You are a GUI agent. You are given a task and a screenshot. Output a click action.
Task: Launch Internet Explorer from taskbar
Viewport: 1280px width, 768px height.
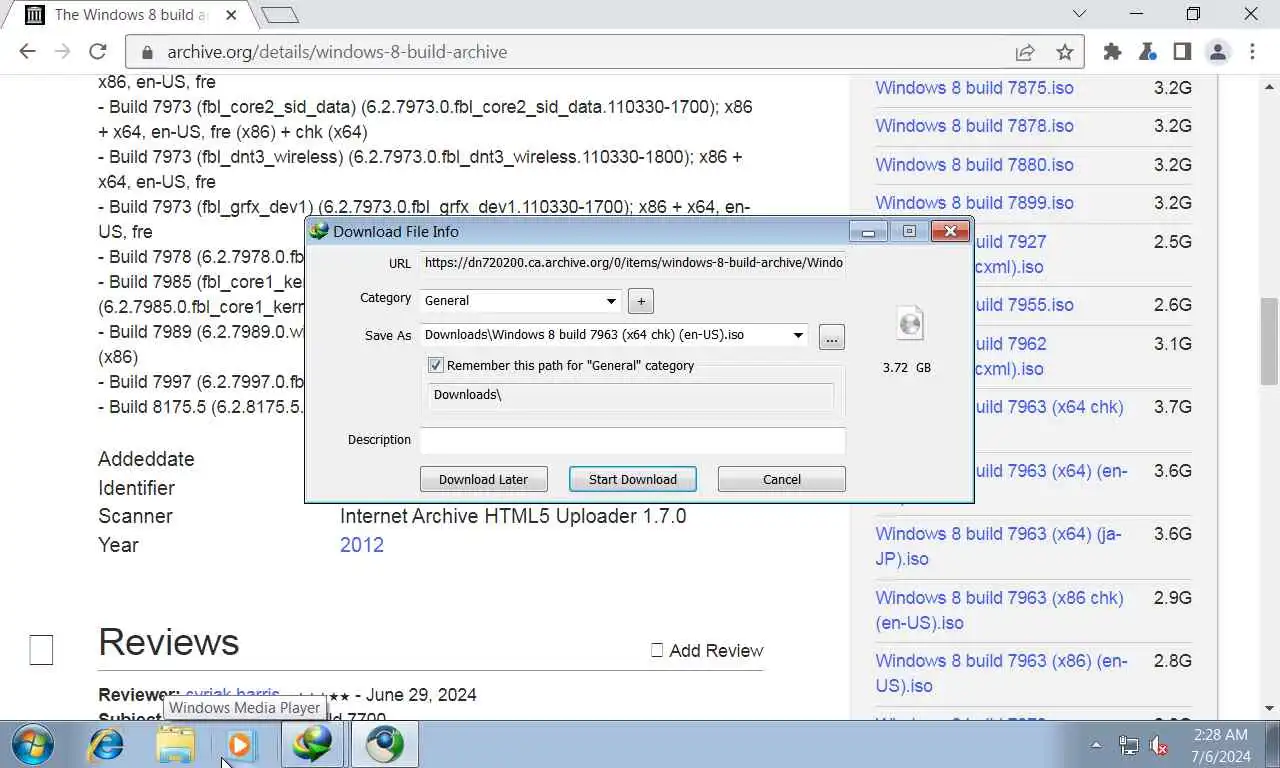click(x=106, y=745)
